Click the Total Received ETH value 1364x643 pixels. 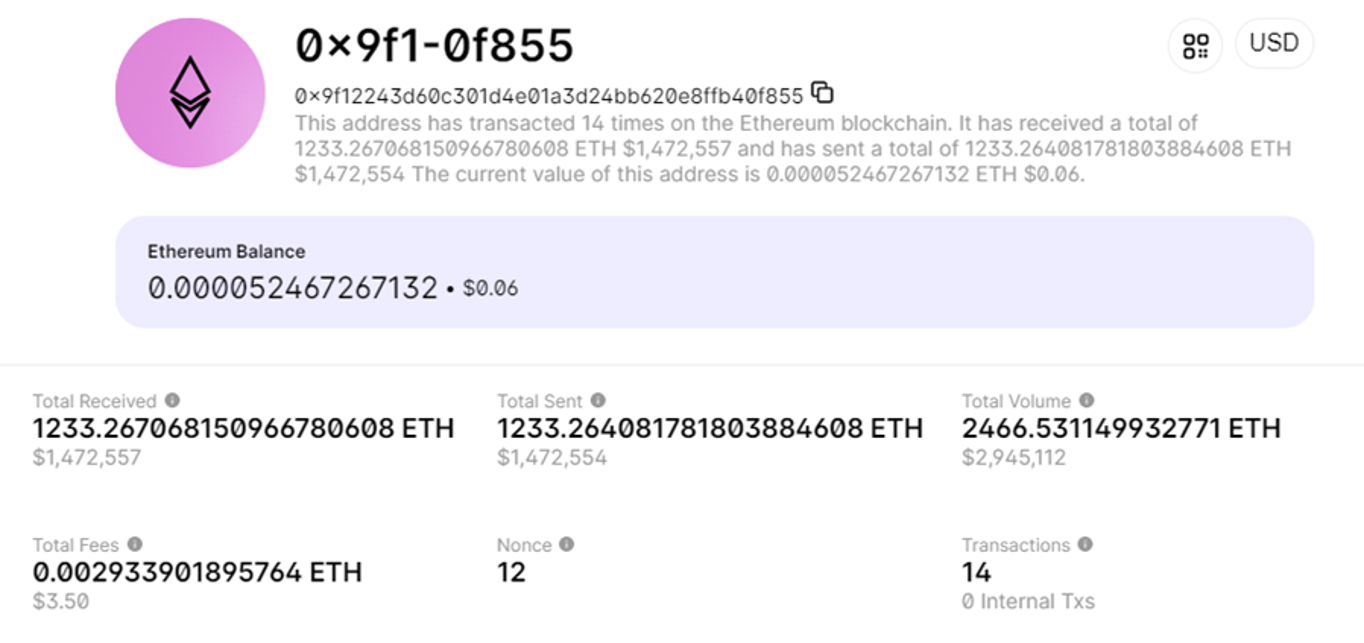243,429
